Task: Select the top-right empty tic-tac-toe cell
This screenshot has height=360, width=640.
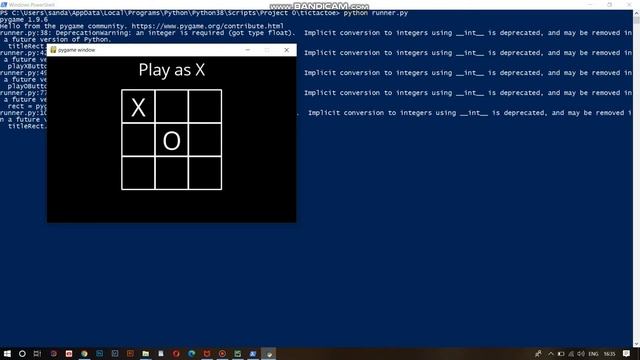Action: tap(205, 106)
